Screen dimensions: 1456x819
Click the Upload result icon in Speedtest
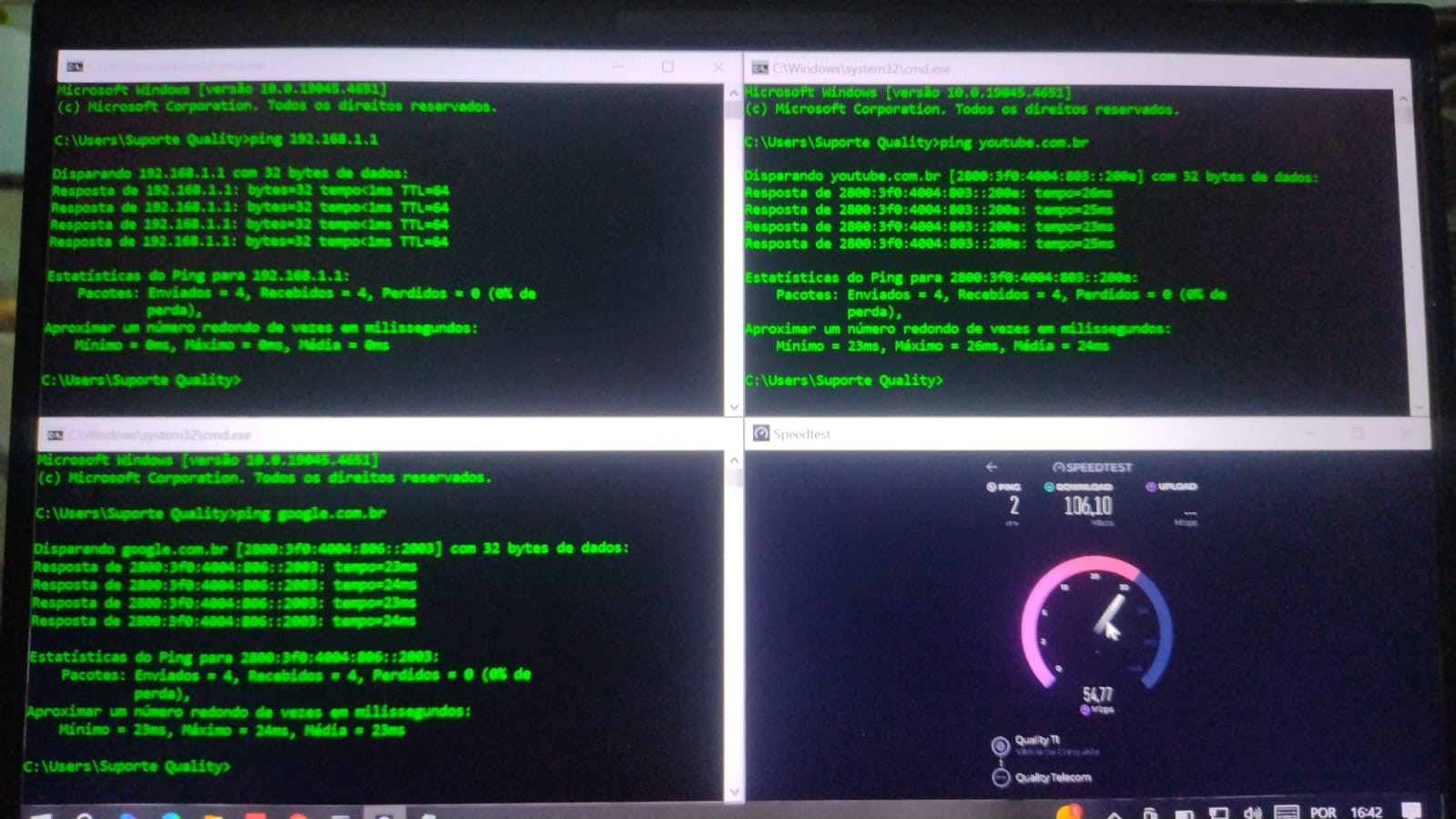click(1150, 486)
